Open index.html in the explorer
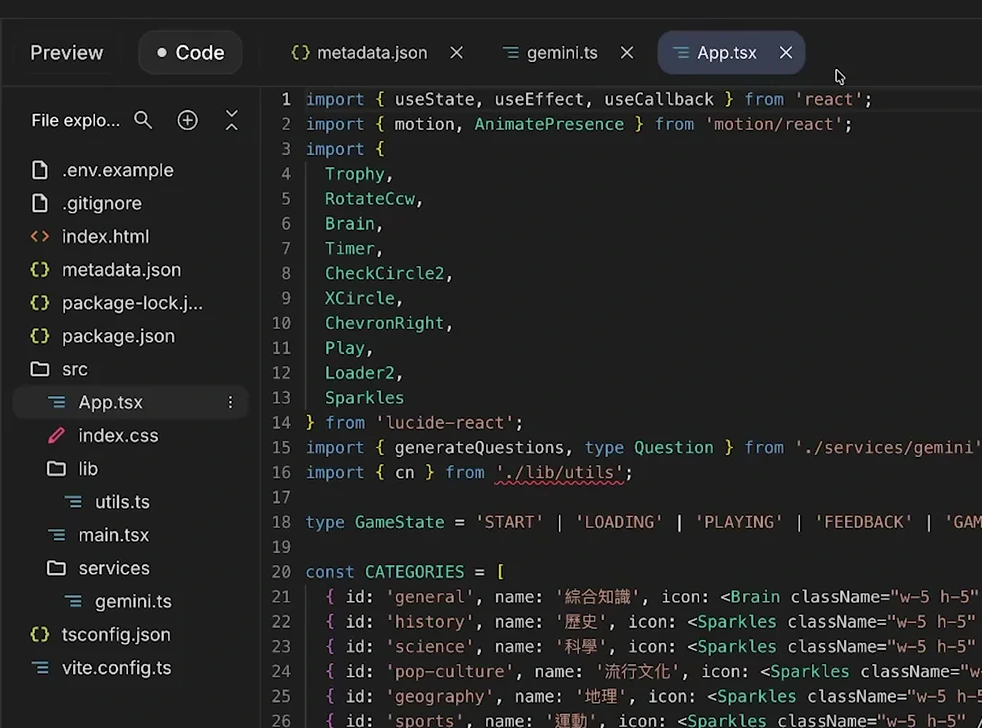Viewport: 982px width, 728px height. tap(105, 236)
